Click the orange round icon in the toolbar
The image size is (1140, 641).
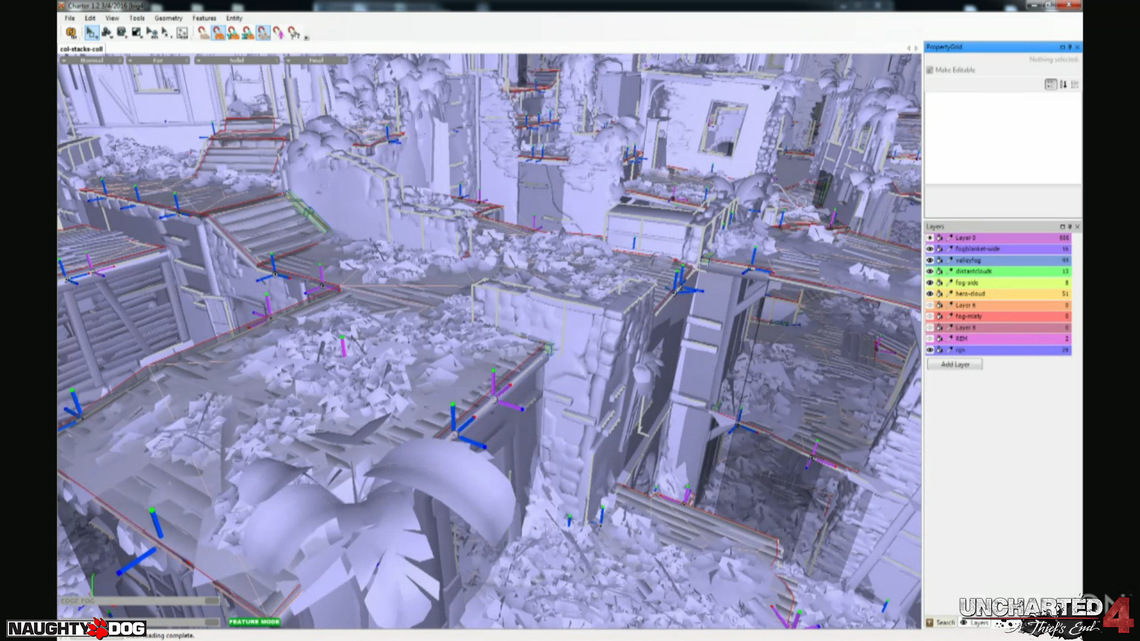(71, 33)
